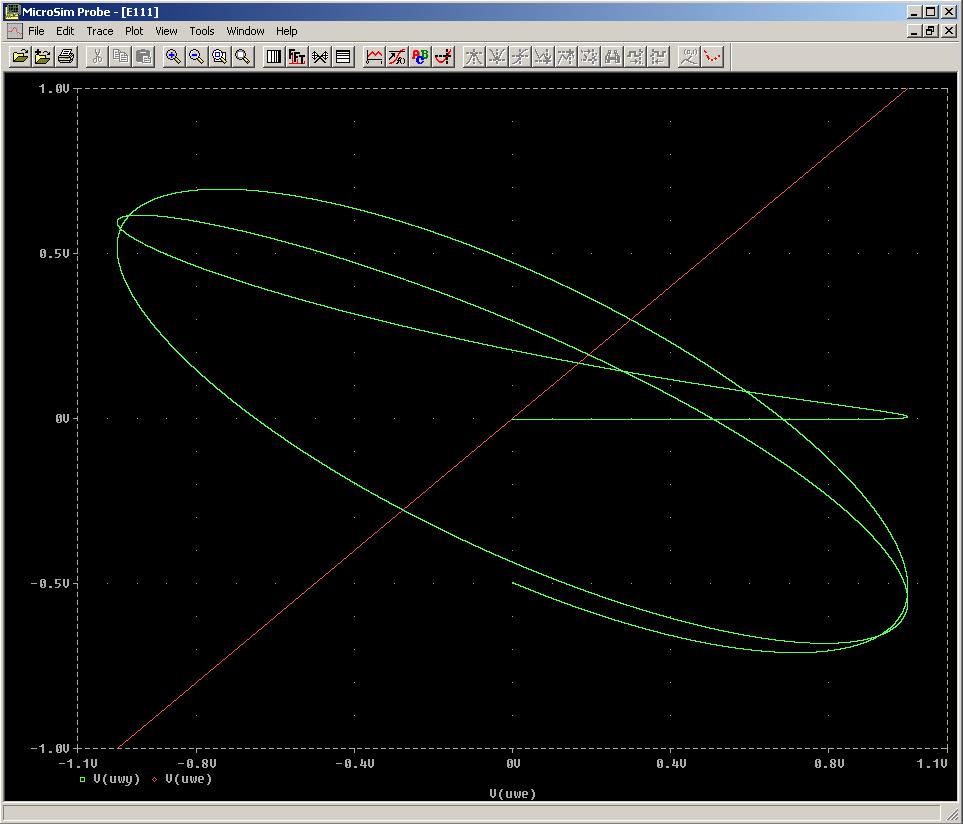Open the Plot menu
The image size is (963, 824).
click(134, 31)
